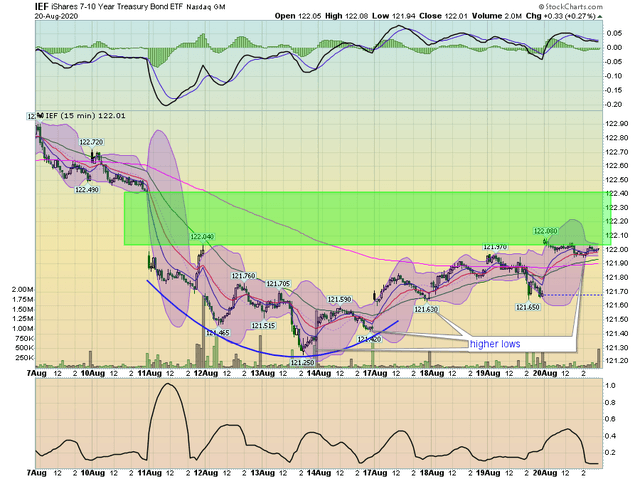Click the 121.20 price axis value
640x479 pixels.
pos(616,361)
